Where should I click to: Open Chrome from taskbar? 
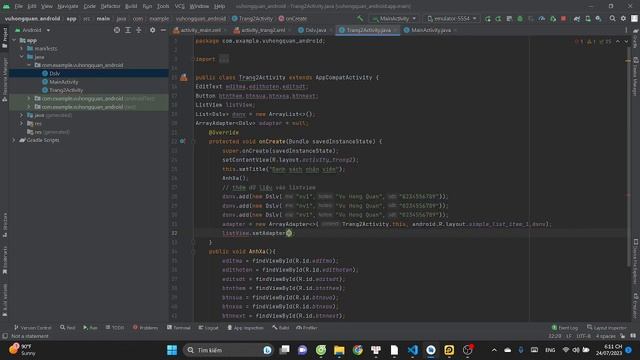click(358, 350)
